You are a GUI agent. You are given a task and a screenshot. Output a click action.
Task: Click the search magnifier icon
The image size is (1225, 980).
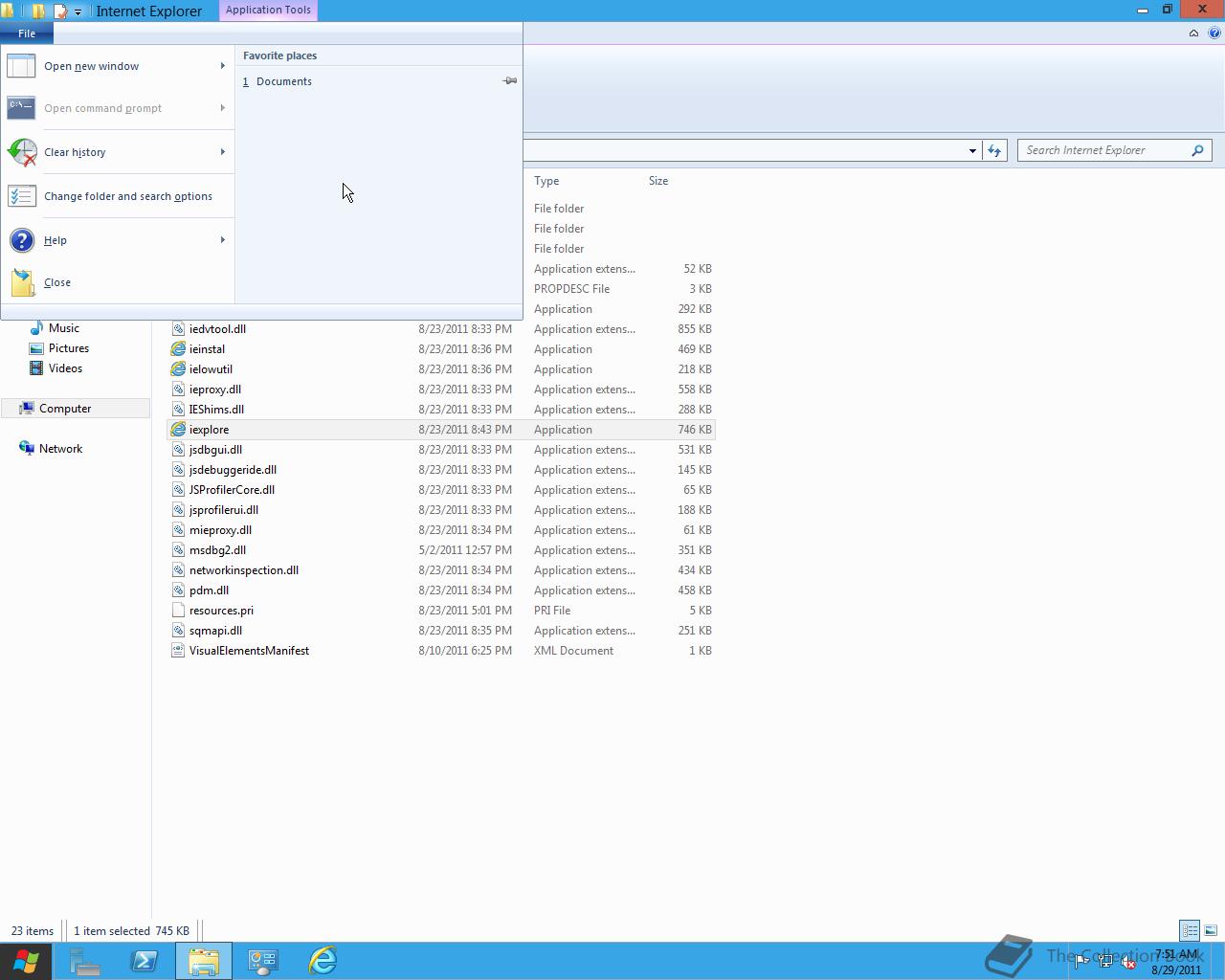(x=1197, y=150)
